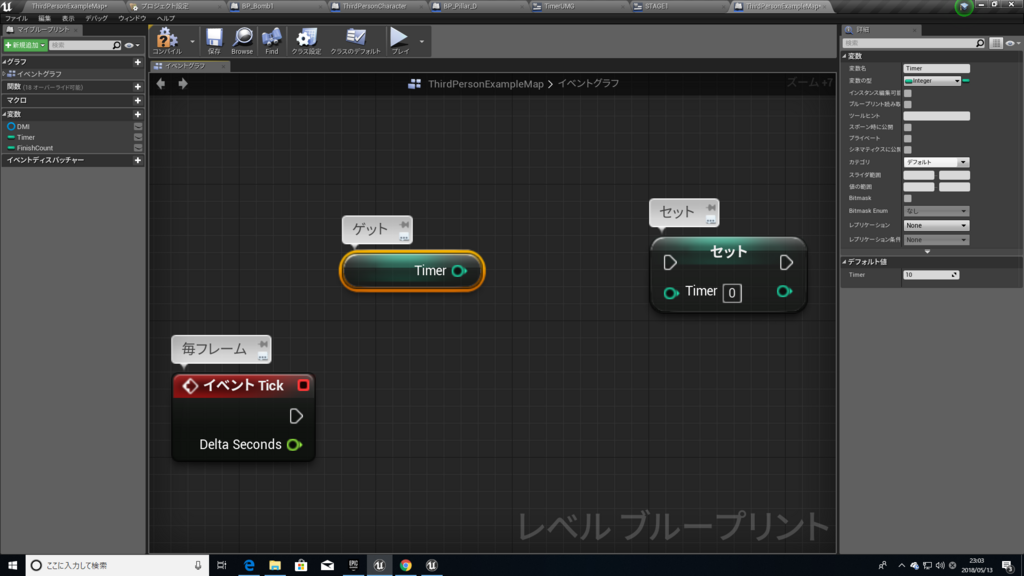Add a new macro with plus icon
The width and height of the screenshot is (1024, 576).
(138, 101)
